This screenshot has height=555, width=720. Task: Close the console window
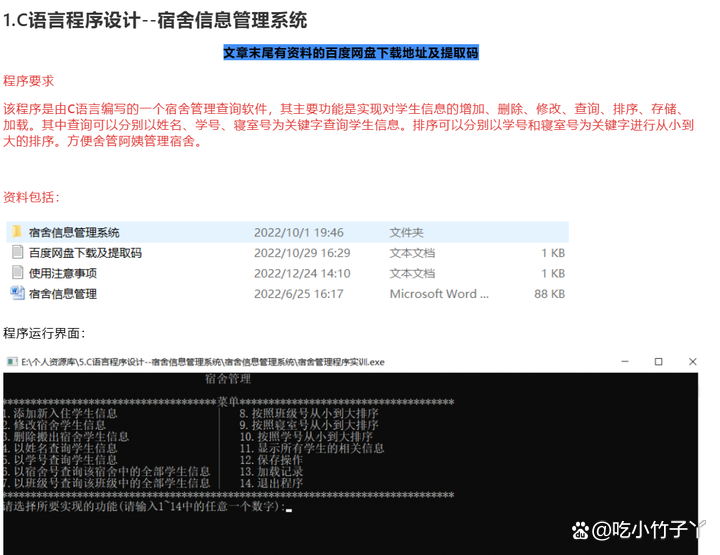click(692, 362)
